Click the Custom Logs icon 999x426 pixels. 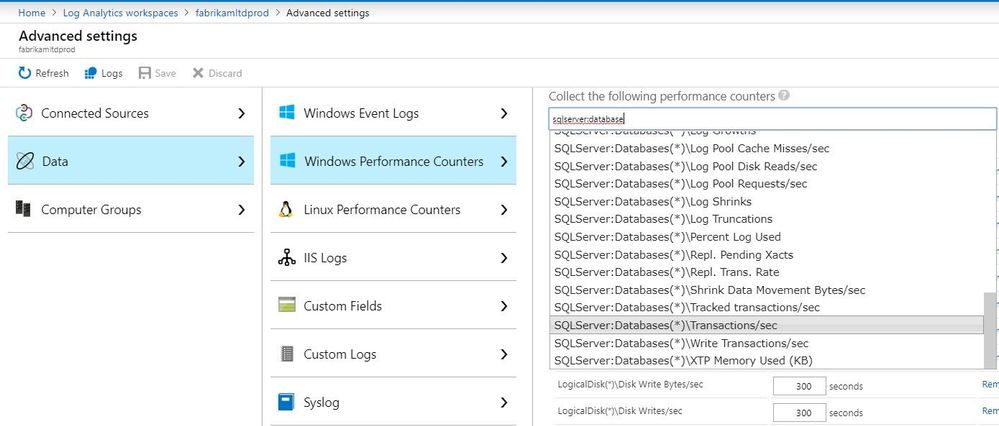(x=287, y=353)
